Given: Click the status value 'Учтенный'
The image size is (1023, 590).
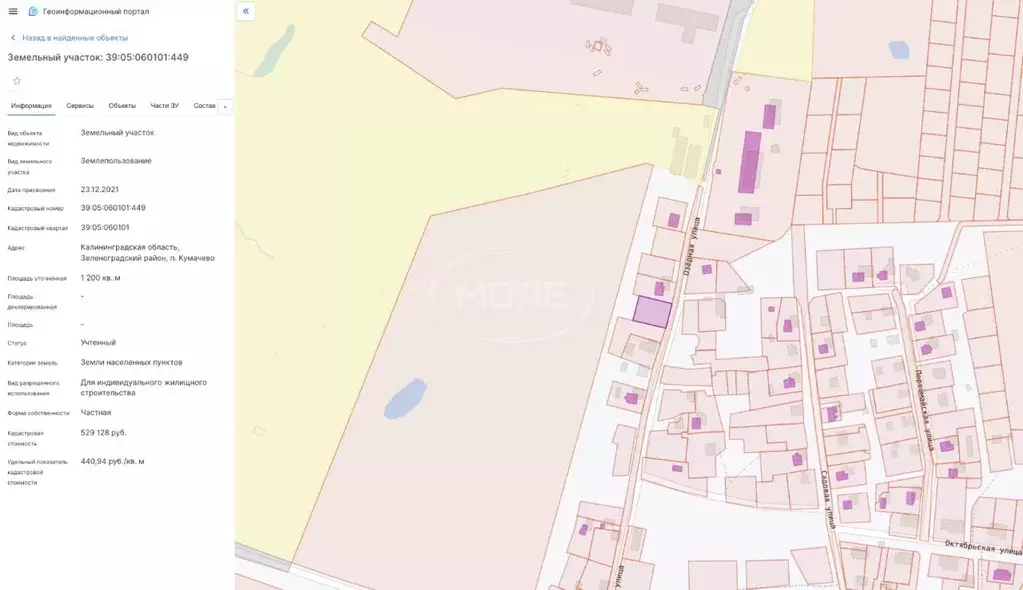Looking at the screenshot, I should (98, 343).
